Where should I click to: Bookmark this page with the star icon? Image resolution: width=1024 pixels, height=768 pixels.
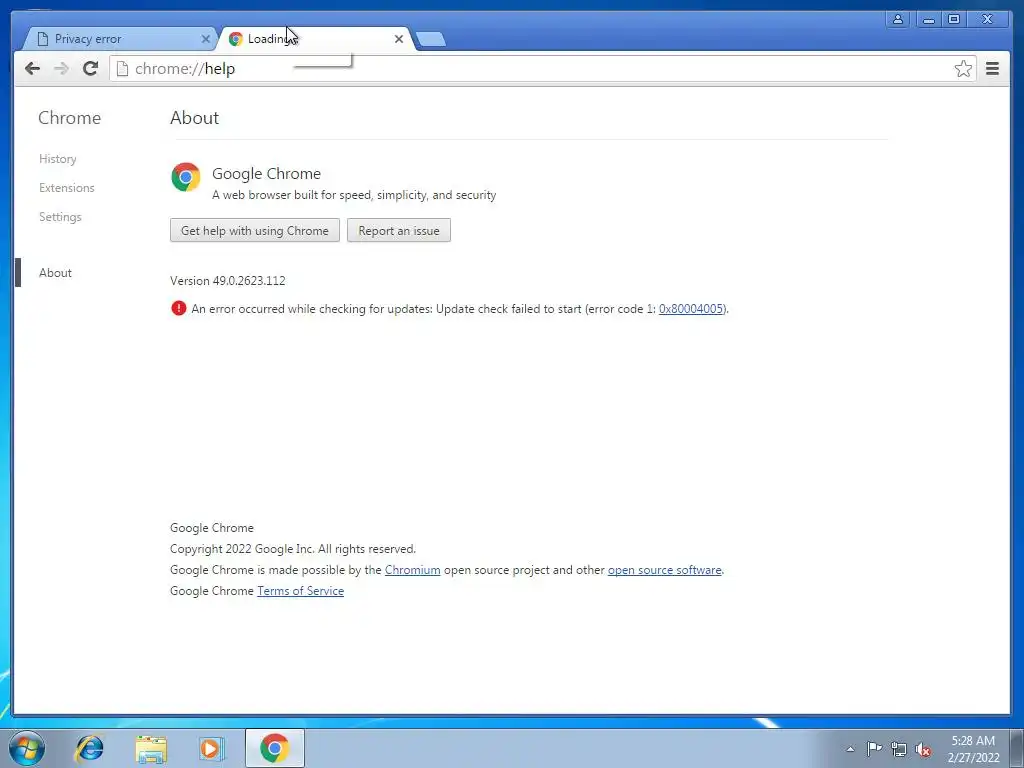click(963, 69)
